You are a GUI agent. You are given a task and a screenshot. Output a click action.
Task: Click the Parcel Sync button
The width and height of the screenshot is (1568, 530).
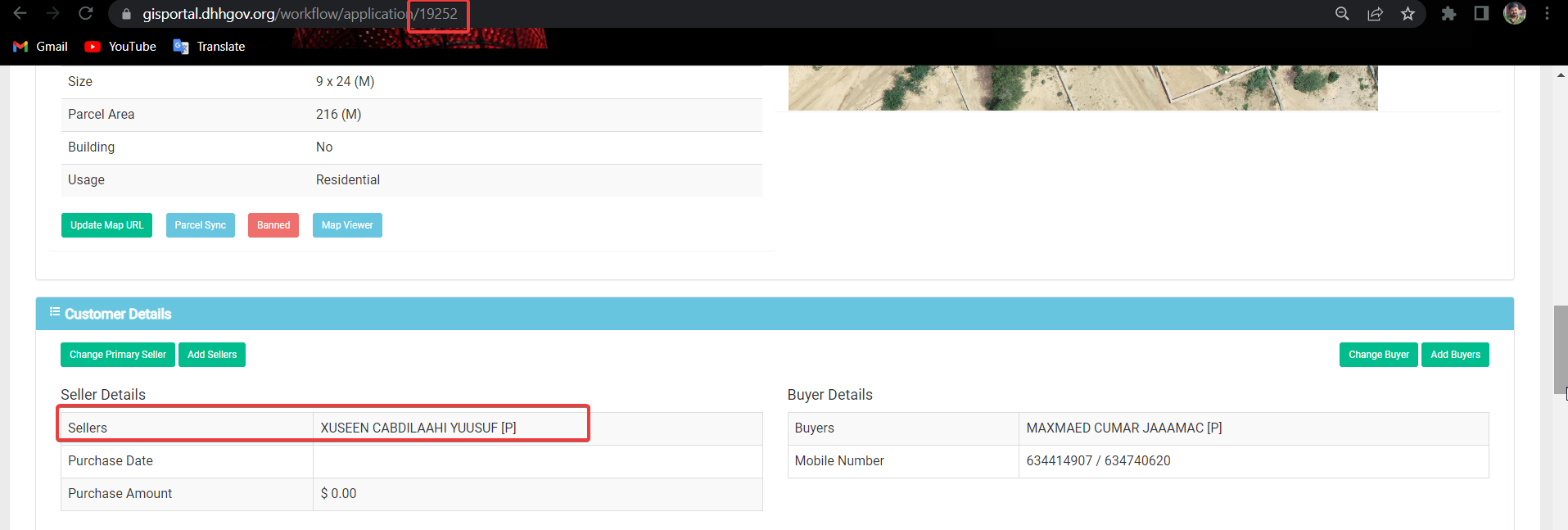click(x=201, y=225)
